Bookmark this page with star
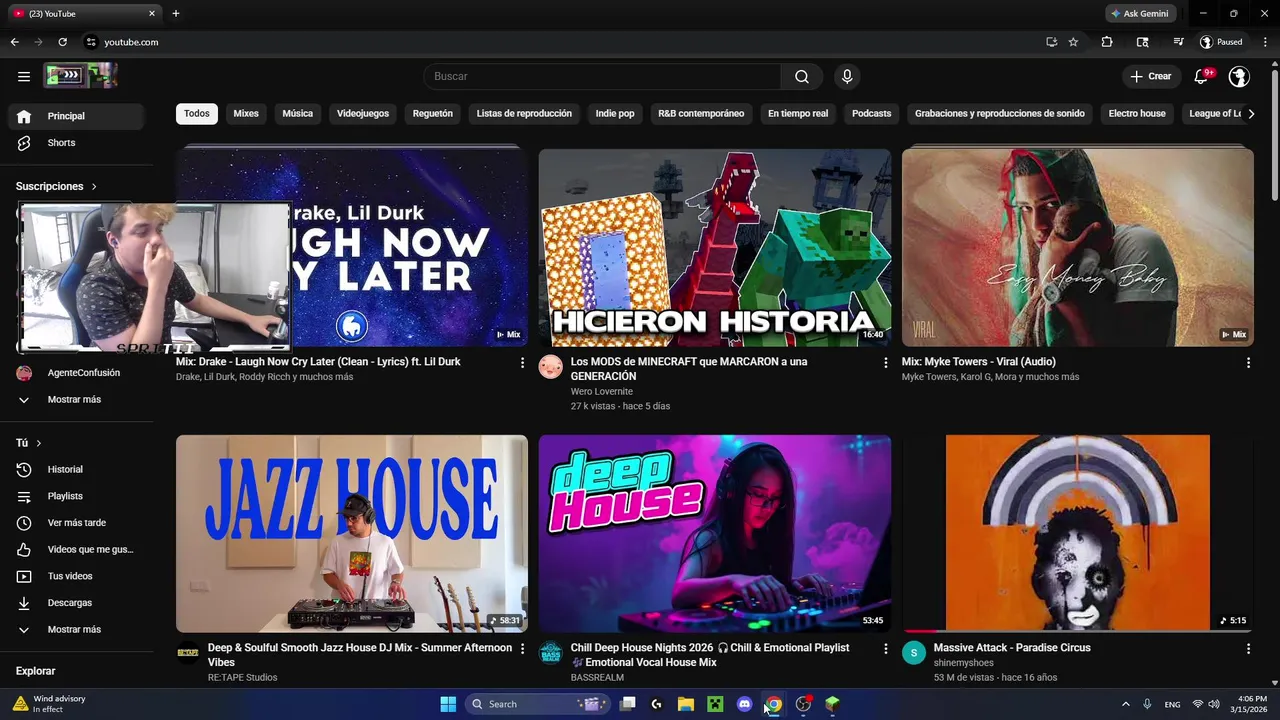Viewport: 1280px width, 720px height. (1073, 42)
